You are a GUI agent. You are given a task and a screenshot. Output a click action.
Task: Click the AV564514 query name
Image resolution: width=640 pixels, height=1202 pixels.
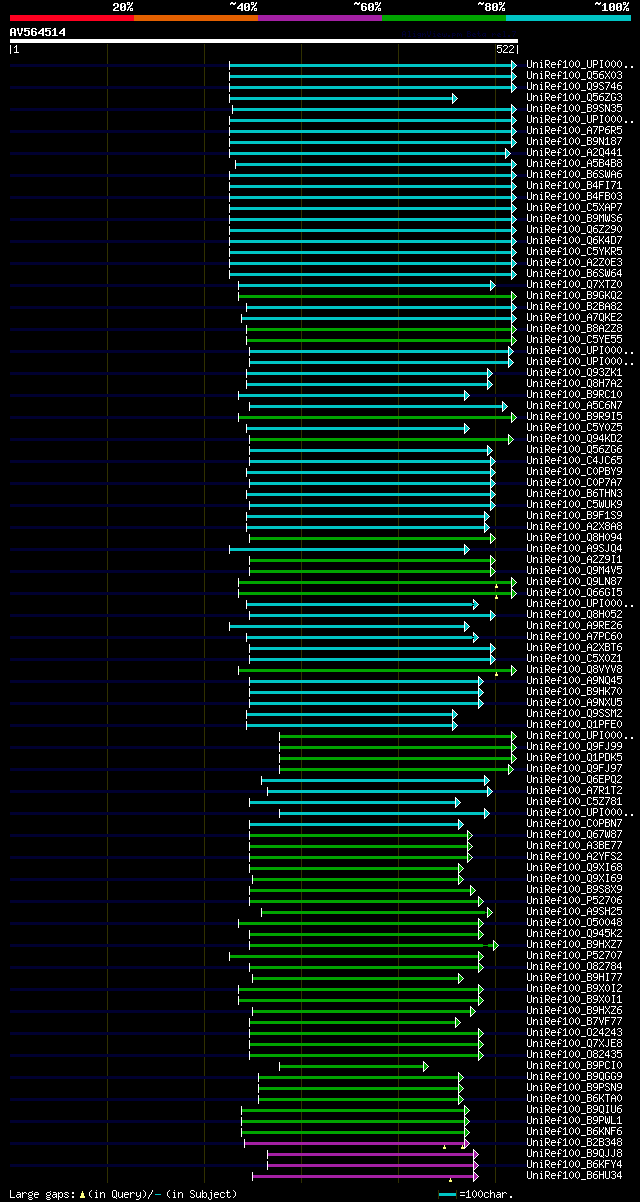[x=38, y=32]
